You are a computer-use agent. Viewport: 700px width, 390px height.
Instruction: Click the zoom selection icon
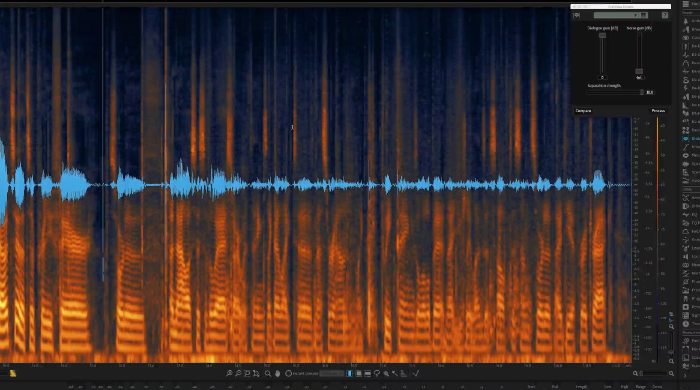coord(247,373)
